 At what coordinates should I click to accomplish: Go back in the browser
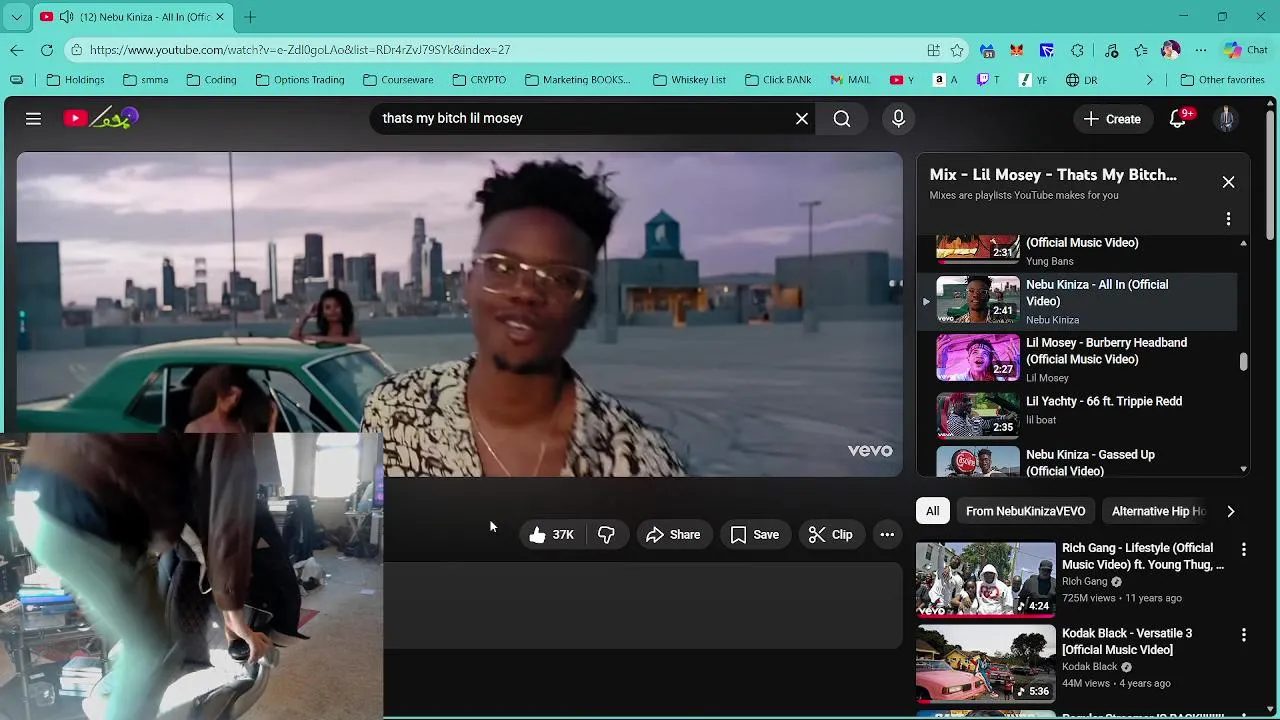(16, 50)
